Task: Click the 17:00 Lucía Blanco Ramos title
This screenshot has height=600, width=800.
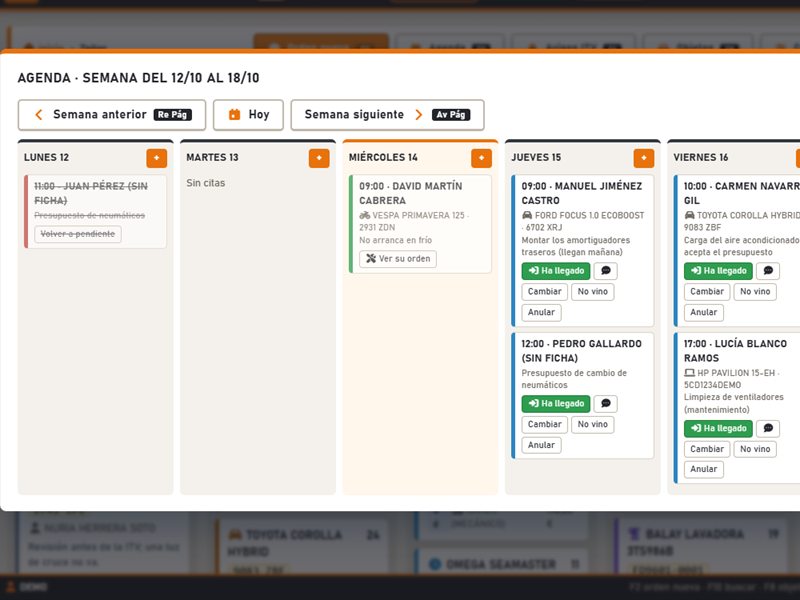Action: click(735, 351)
